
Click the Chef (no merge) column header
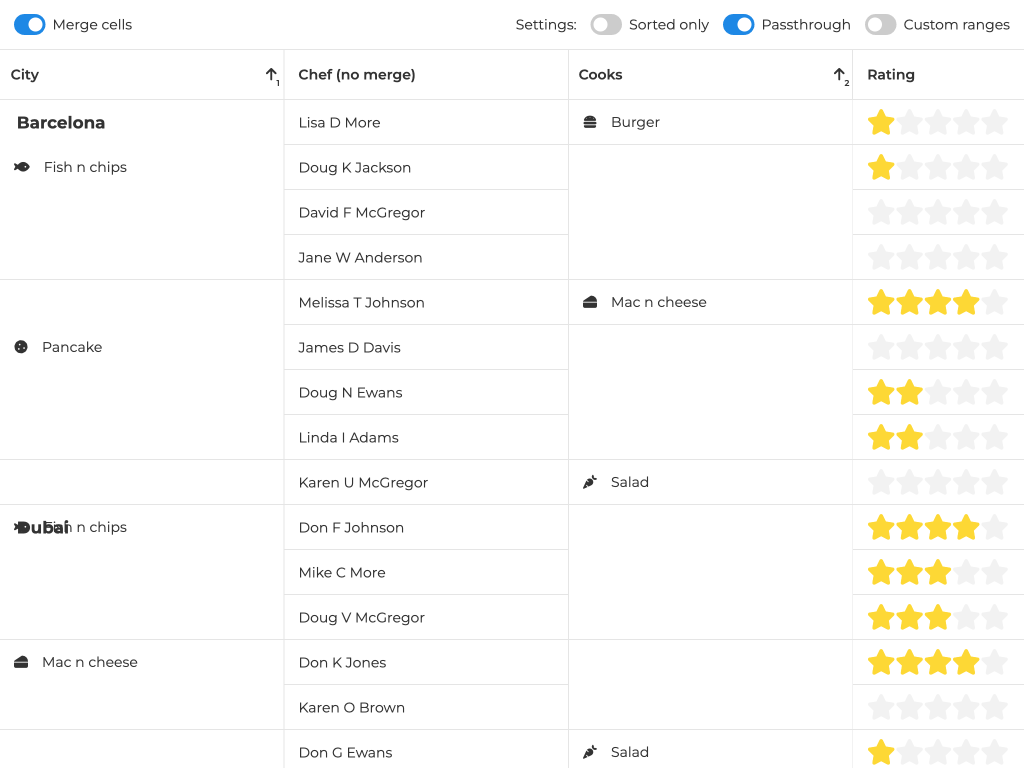coord(357,75)
